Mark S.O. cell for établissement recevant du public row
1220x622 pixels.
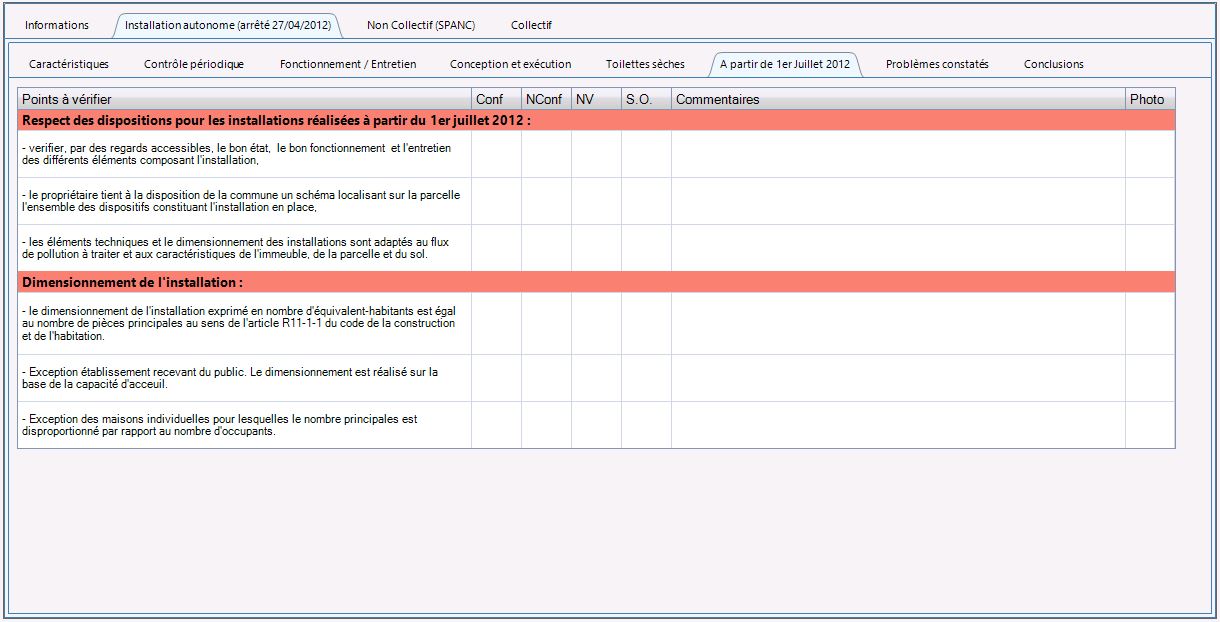click(646, 378)
